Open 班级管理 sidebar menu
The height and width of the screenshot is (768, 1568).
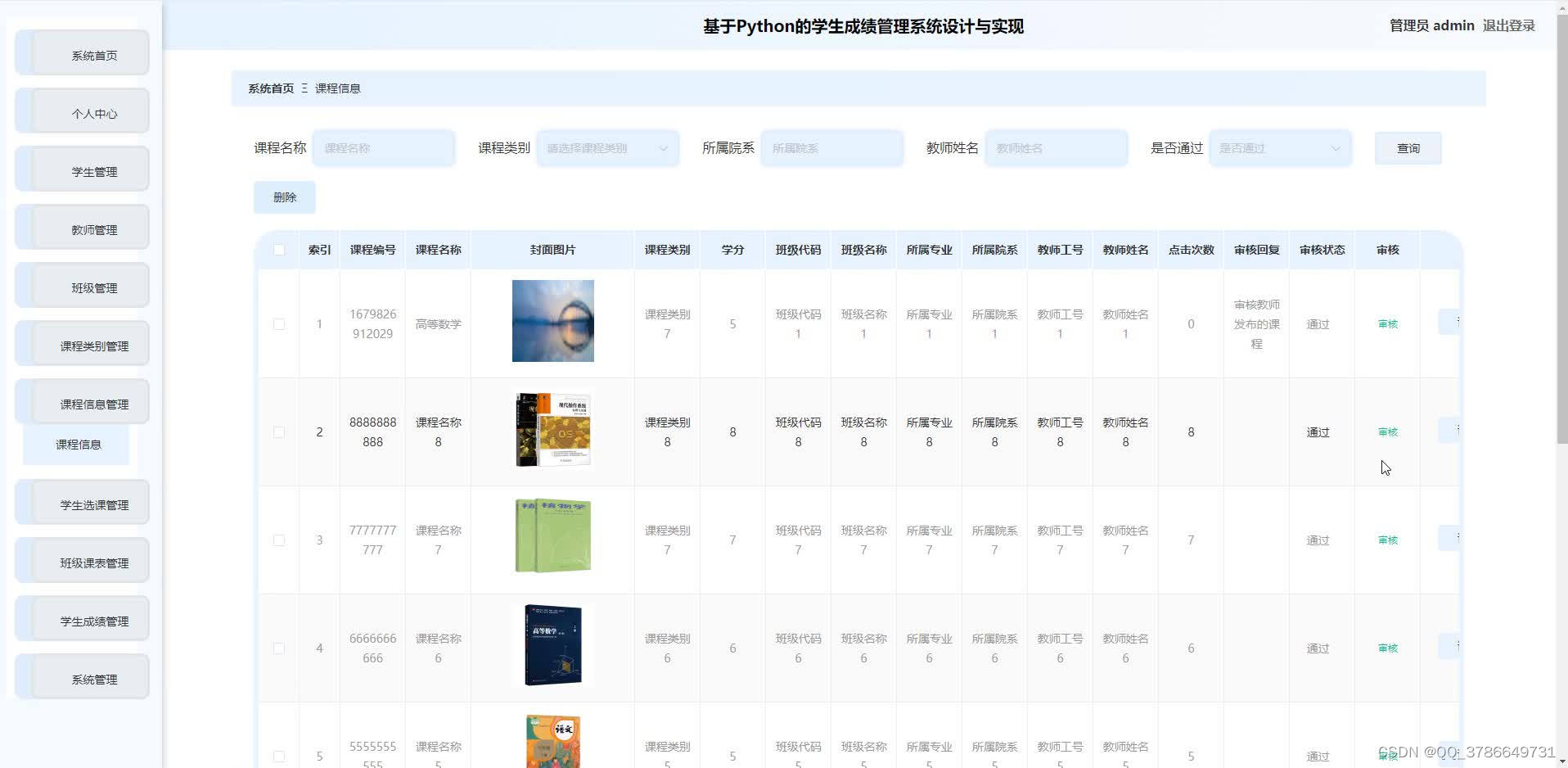(x=82, y=287)
